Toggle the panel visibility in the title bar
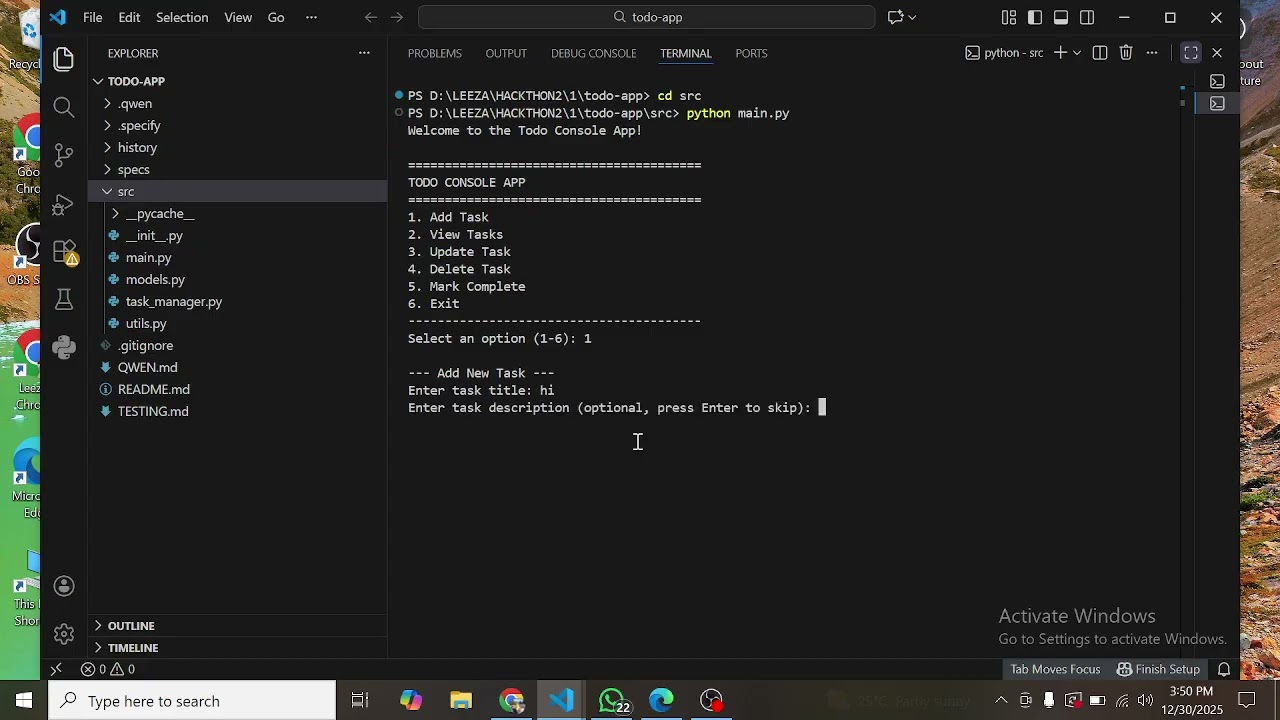1280x720 pixels. (1061, 17)
